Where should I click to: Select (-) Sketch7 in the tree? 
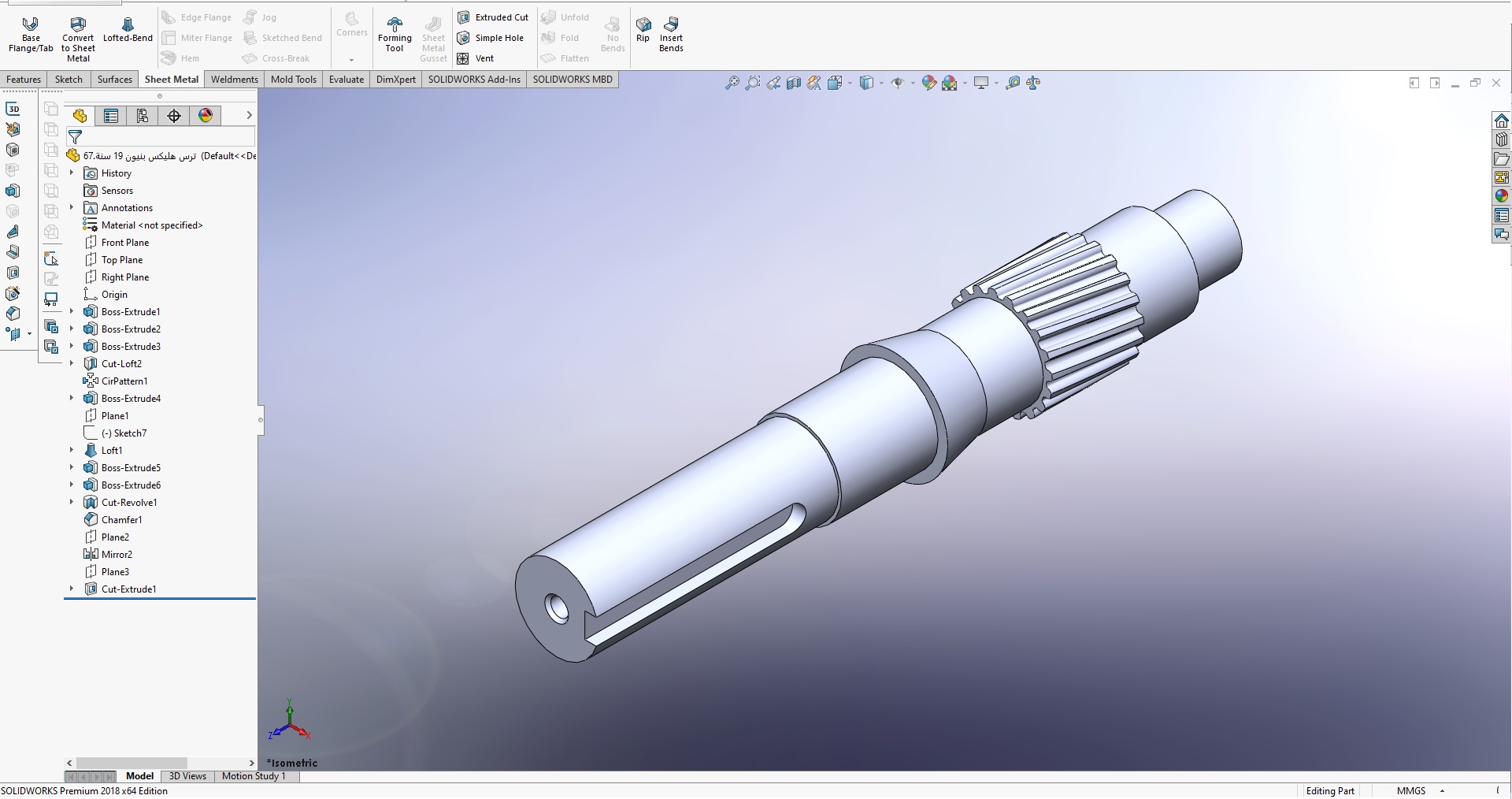[124, 433]
